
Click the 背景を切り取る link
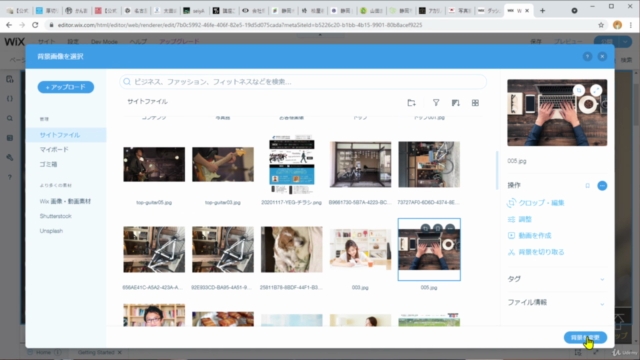[x=536, y=252]
